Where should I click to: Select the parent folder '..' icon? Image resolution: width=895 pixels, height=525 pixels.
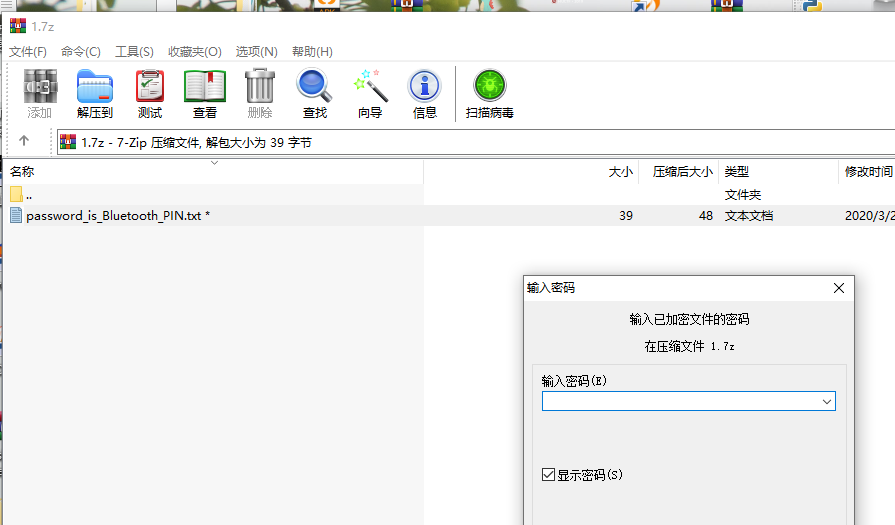16,195
